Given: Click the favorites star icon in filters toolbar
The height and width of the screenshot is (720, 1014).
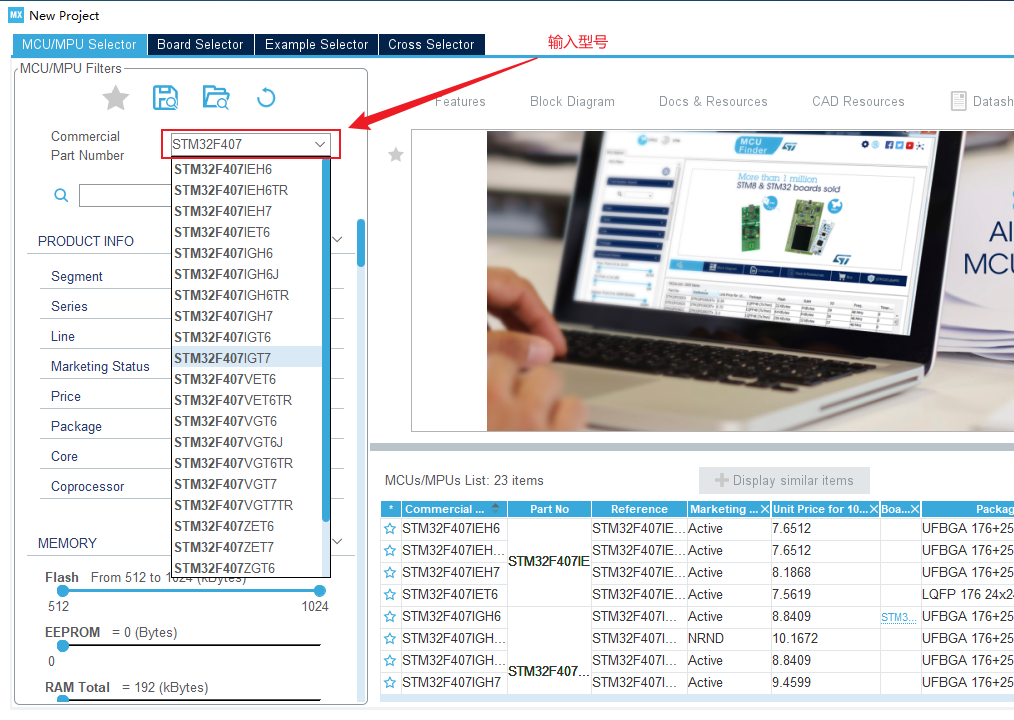Looking at the screenshot, I should click(116, 98).
